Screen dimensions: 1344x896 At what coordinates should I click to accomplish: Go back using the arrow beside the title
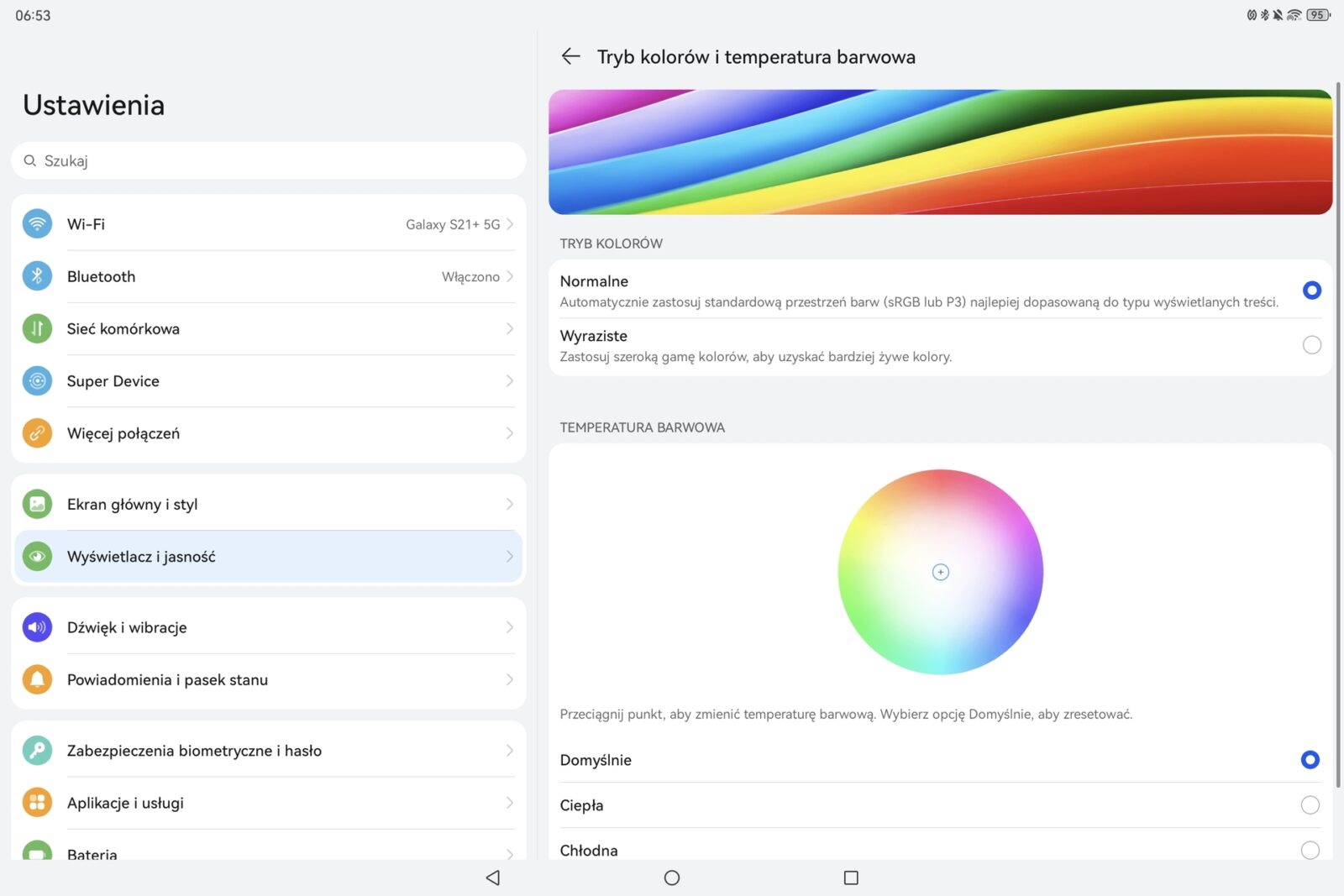(571, 56)
